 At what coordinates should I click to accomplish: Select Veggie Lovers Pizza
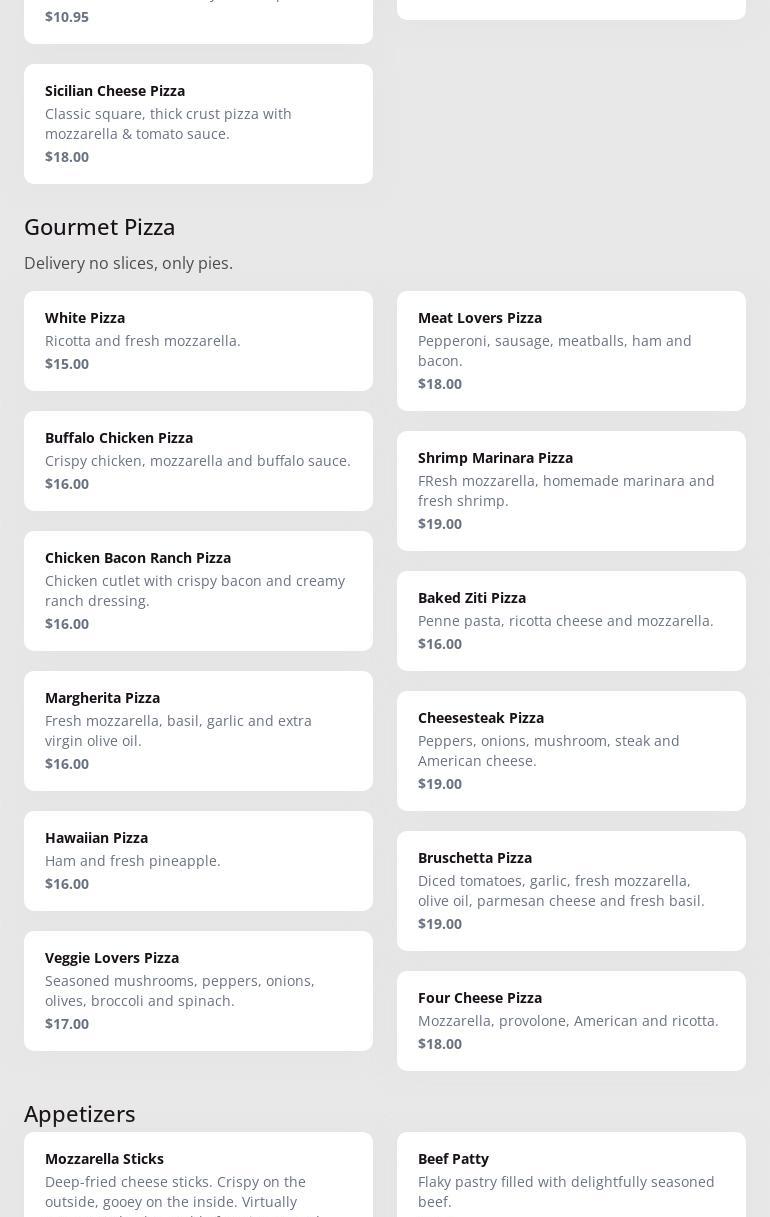(x=198, y=991)
